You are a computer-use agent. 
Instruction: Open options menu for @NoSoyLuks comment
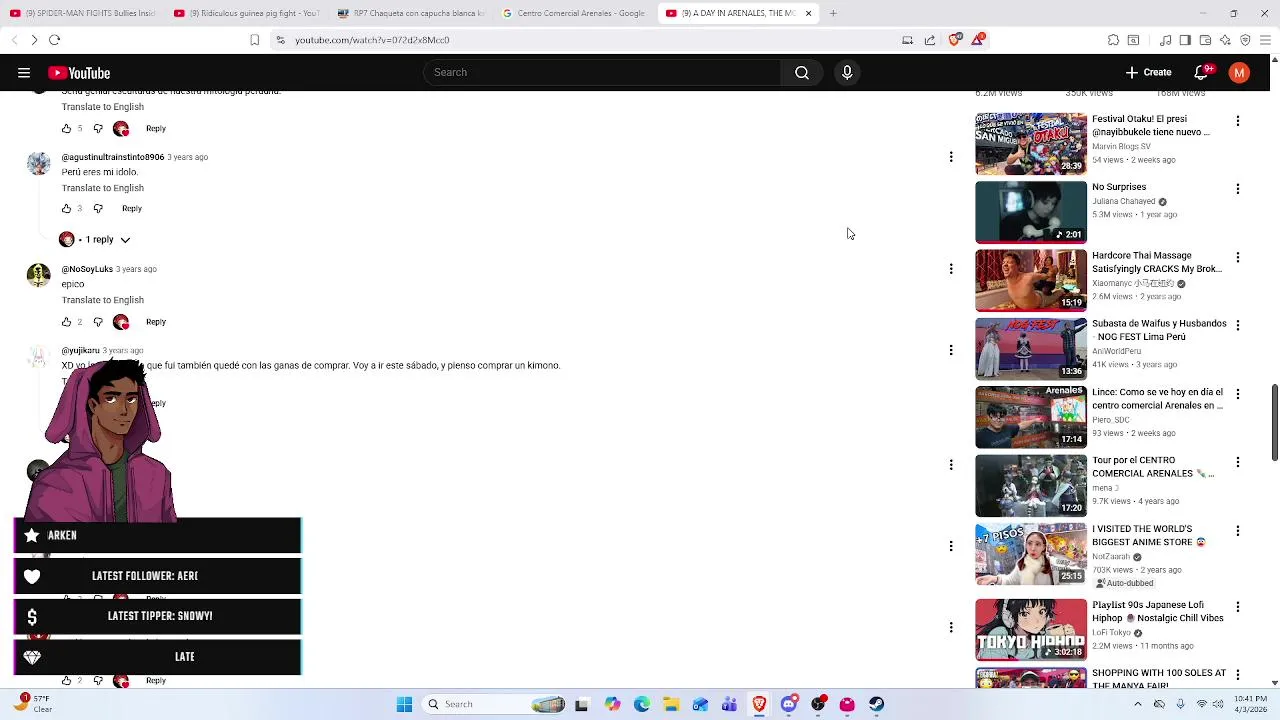click(951, 269)
